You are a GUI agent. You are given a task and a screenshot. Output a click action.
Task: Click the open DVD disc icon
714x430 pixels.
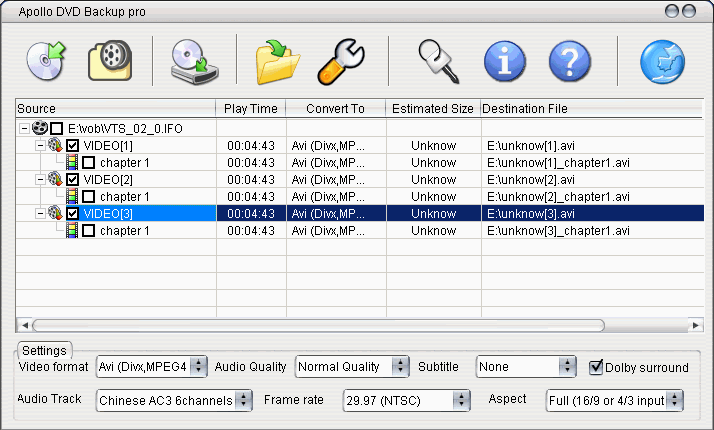pos(44,60)
